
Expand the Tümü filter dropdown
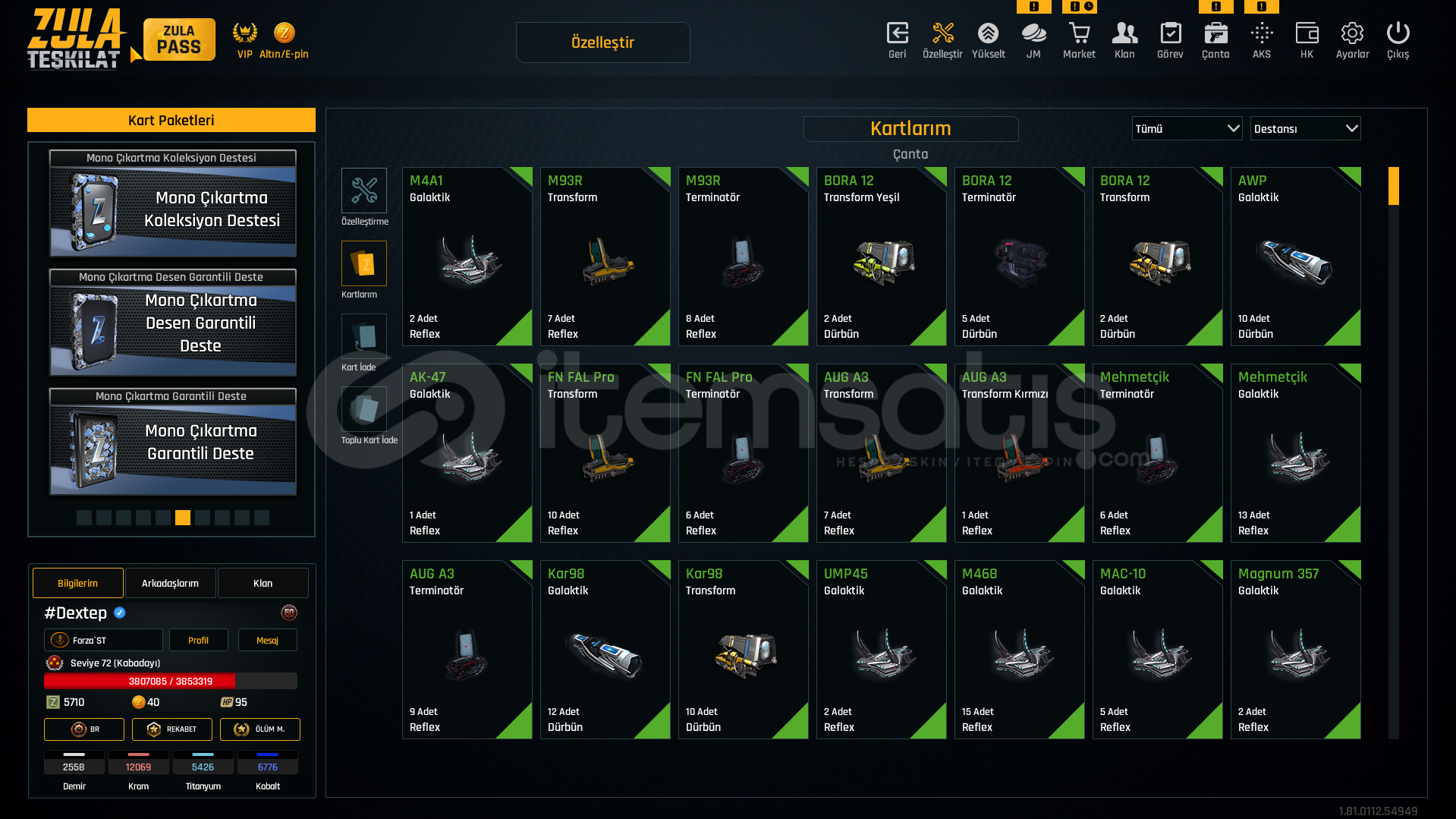point(1187,128)
